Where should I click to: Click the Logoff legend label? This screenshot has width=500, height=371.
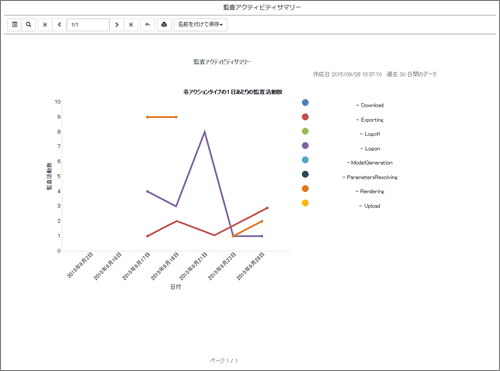point(370,134)
